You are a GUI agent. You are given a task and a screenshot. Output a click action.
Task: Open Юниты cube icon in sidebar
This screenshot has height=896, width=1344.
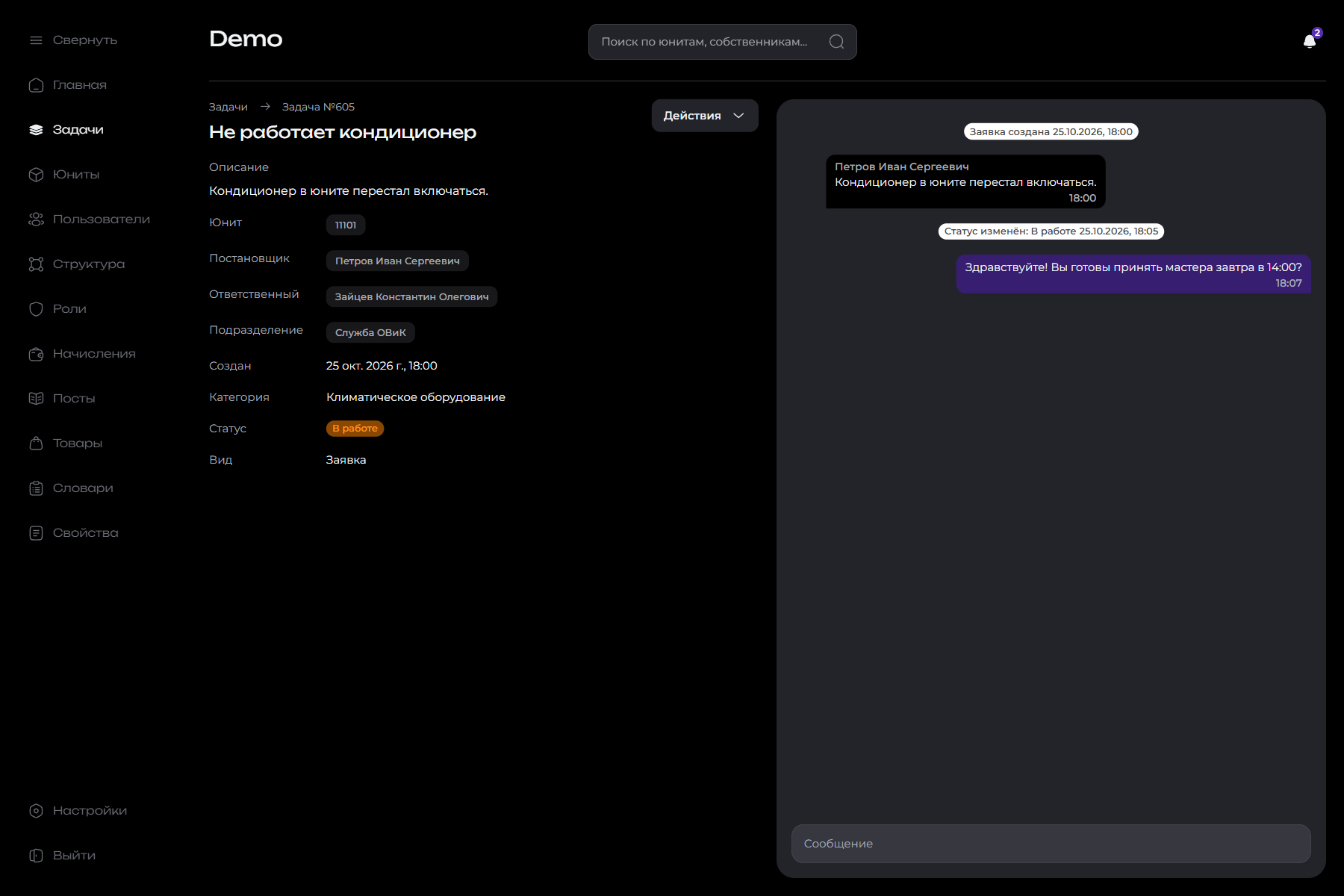pos(36,175)
